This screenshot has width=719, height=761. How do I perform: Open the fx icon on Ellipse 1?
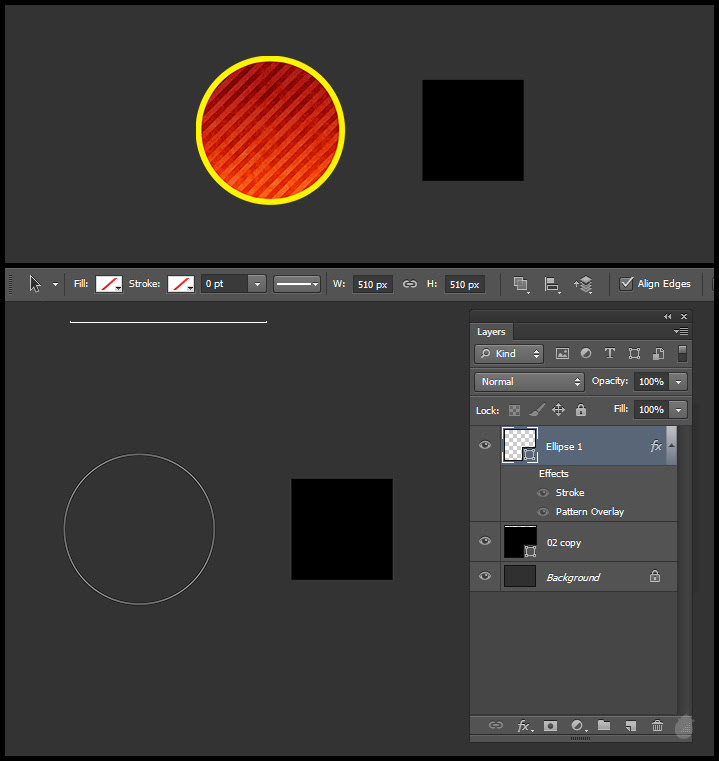coord(656,446)
